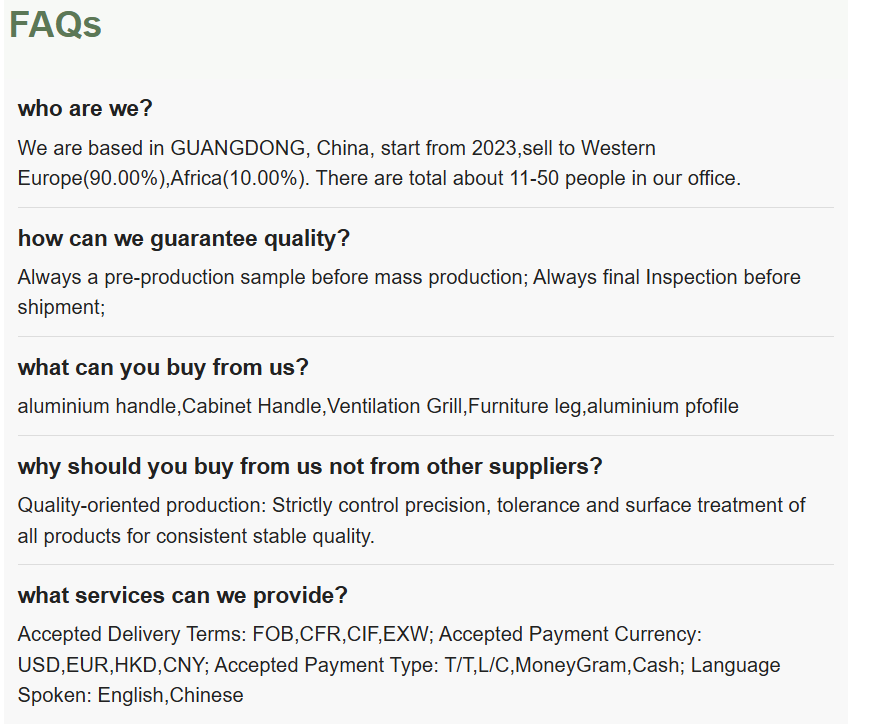Click the USD,EUR,HKD,CNY currency list

111,665
